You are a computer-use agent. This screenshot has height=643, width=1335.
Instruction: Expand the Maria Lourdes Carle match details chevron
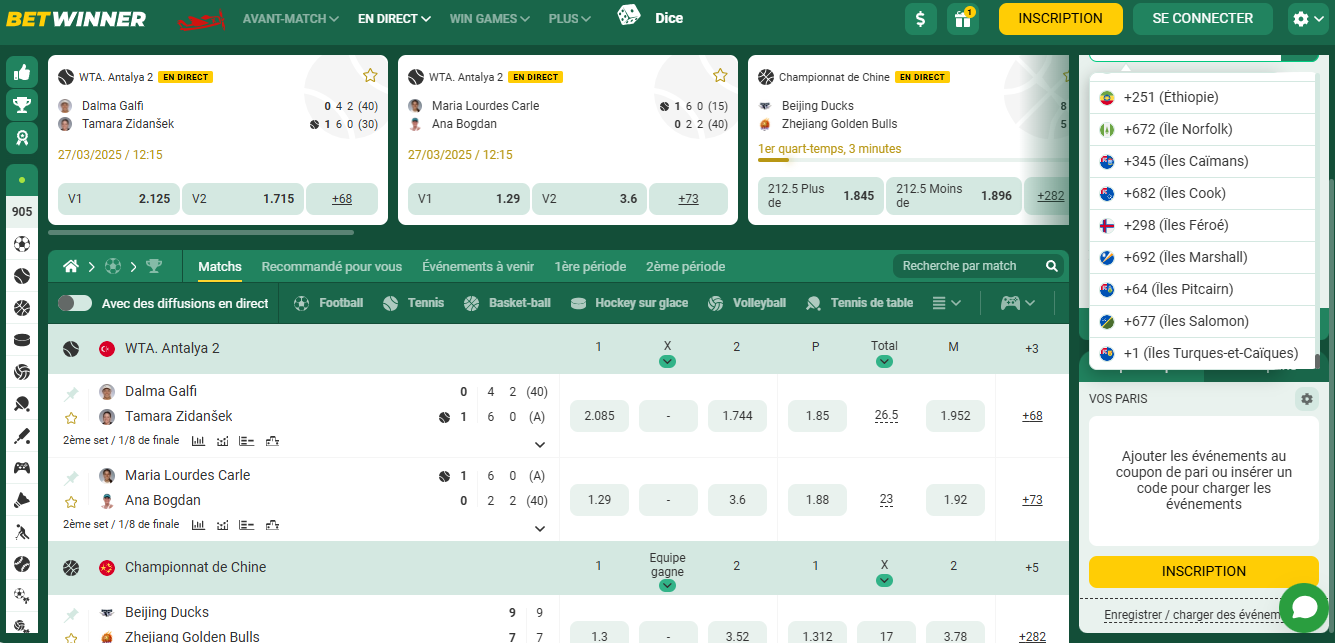pyautogui.click(x=540, y=529)
